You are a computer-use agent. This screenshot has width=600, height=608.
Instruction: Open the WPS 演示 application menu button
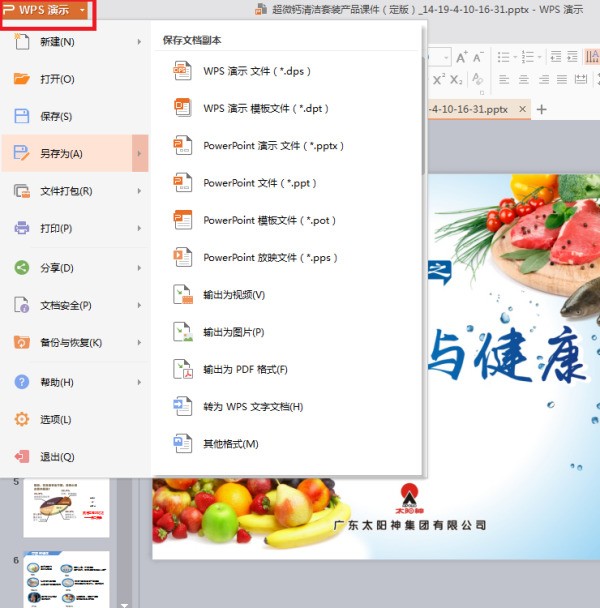click(x=48, y=10)
